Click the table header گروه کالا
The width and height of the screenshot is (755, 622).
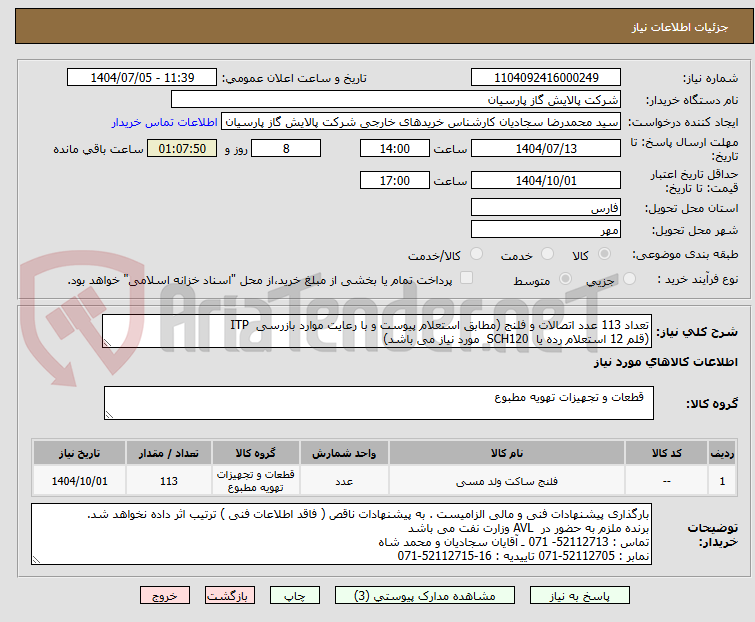256,453
